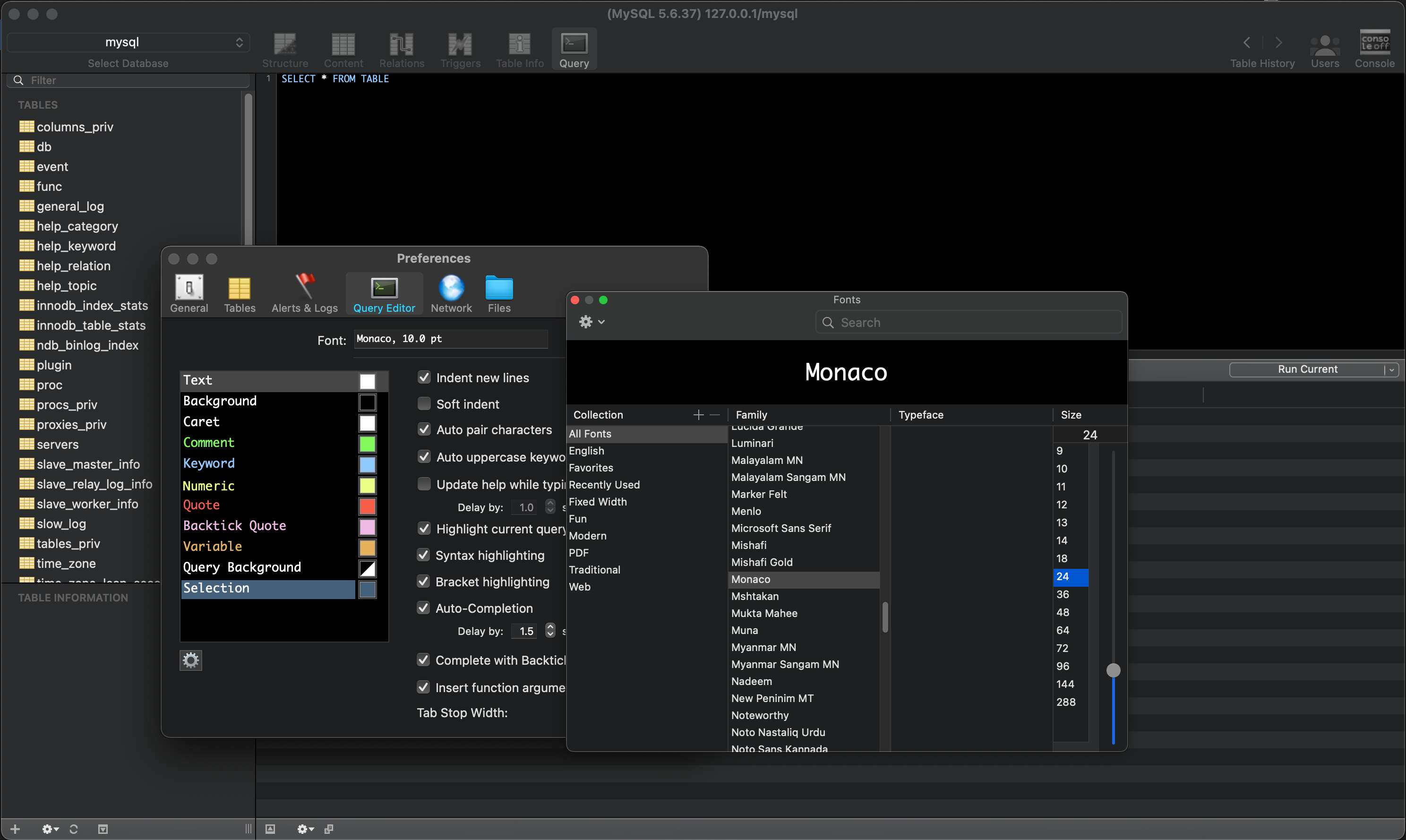1406x840 pixels.
Task: Uncheck Bracket highlighting option
Action: coord(423,581)
